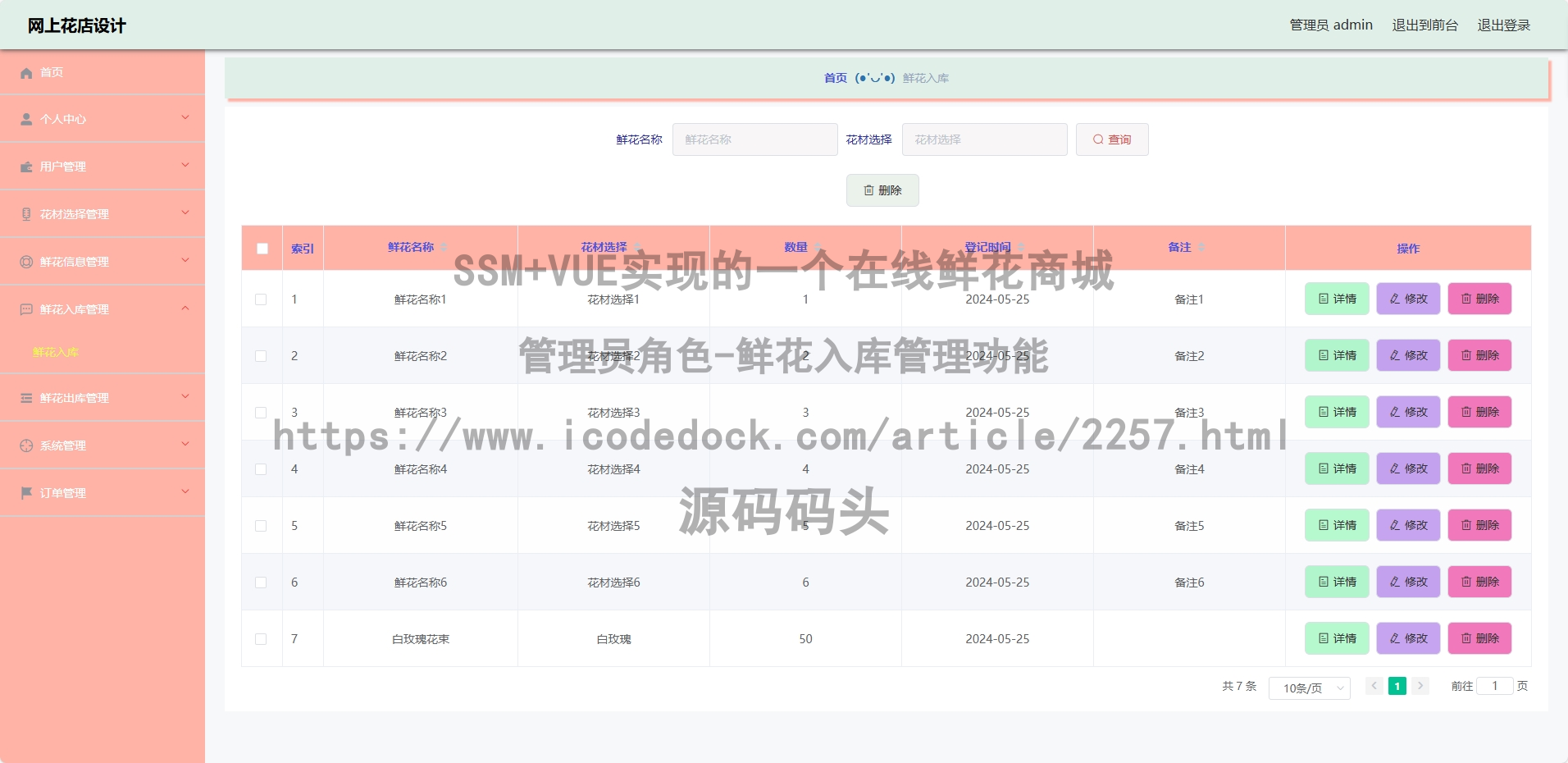The height and width of the screenshot is (763, 1568).
Task: Click 删除 for row 鲜花名称6
Action: [1479, 582]
